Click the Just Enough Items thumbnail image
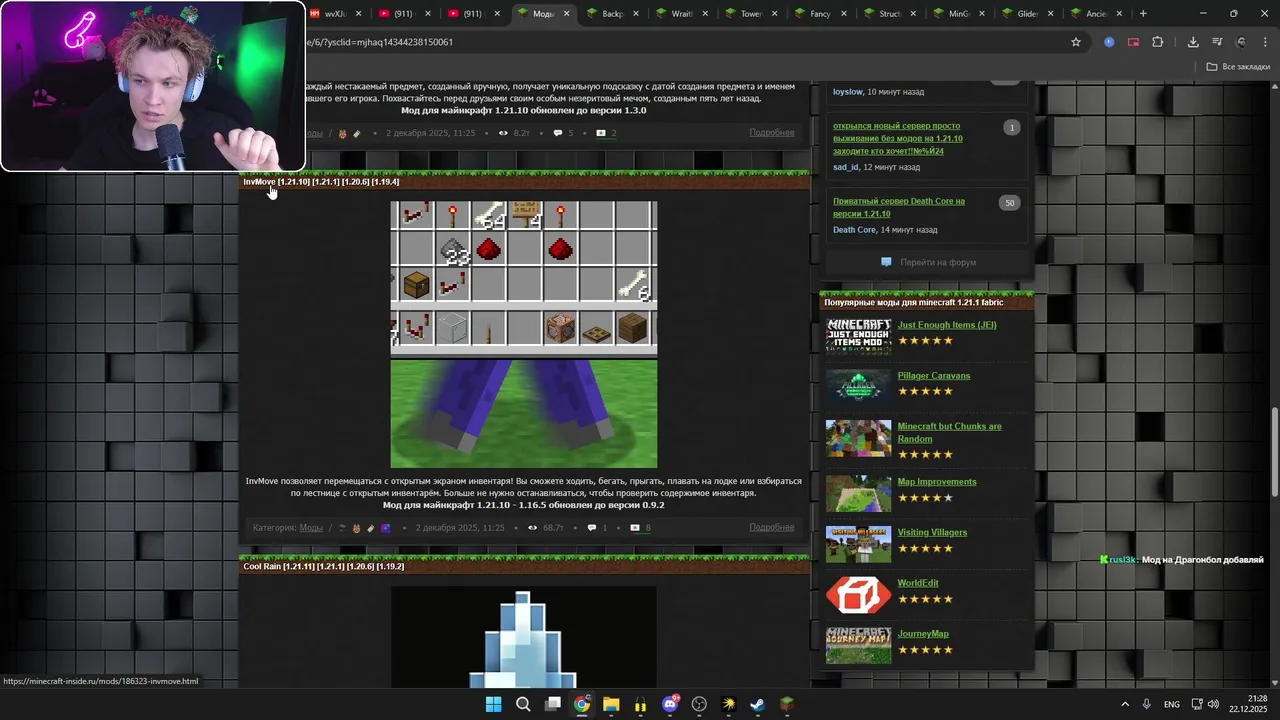1280x720 pixels. pyautogui.click(x=858, y=336)
